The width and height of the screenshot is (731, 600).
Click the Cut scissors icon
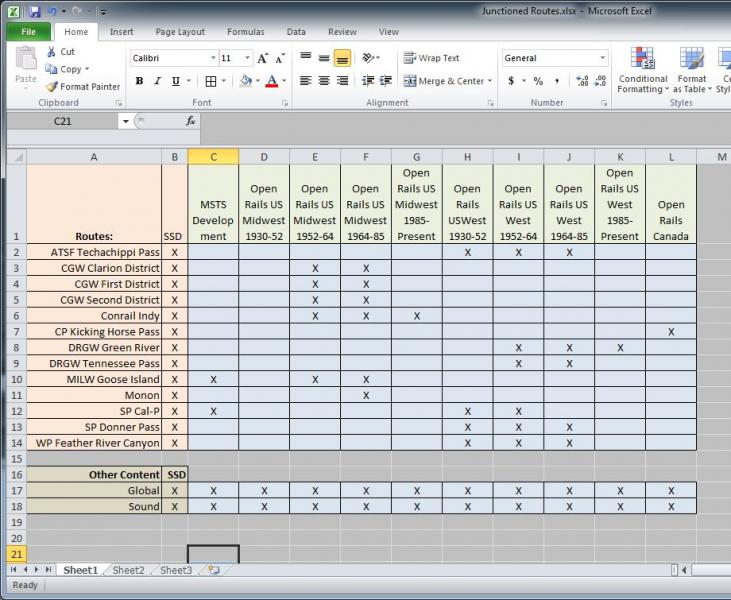click(51, 52)
